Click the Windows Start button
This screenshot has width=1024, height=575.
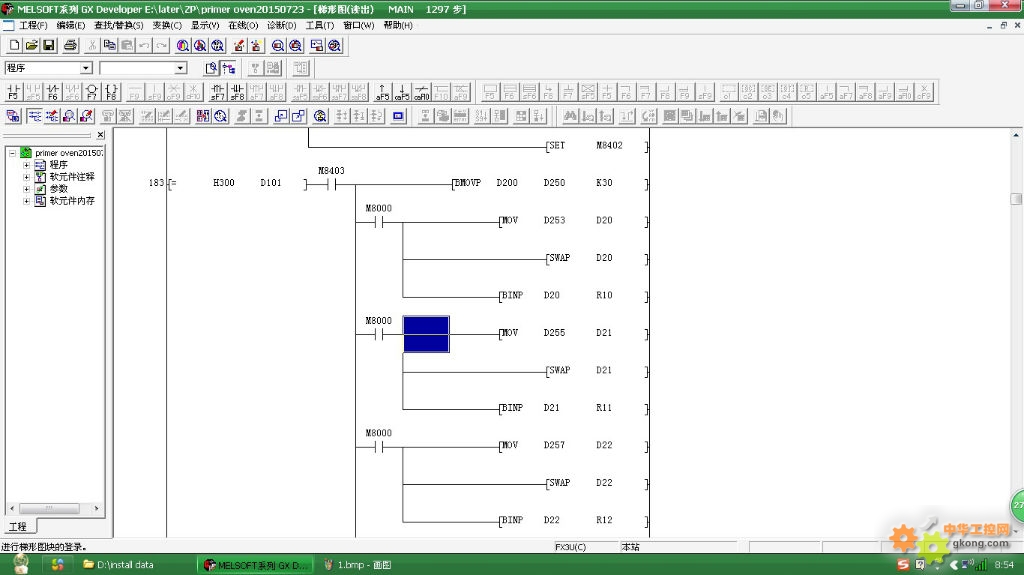point(21,564)
